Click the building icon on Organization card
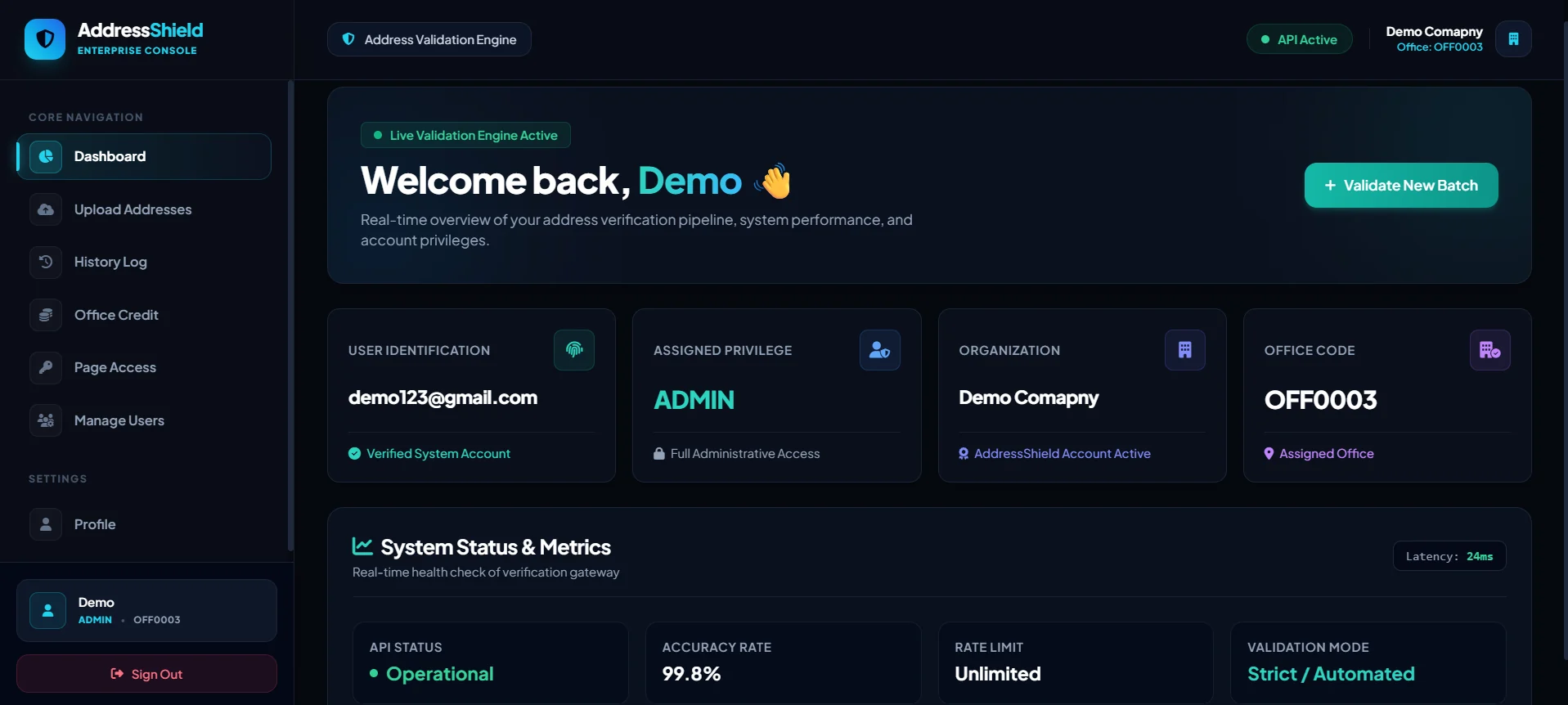Screen dimensions: 1568x705 (1185, 350)
